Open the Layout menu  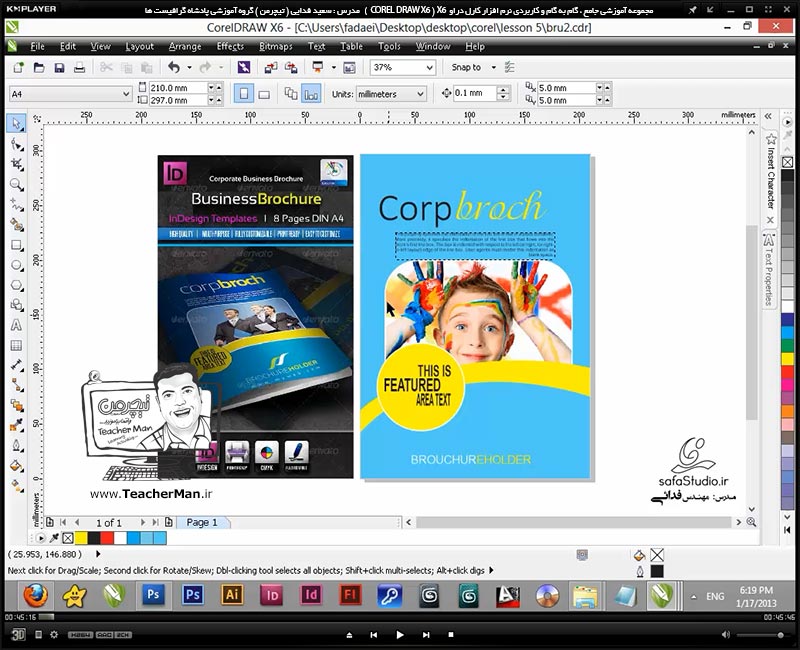point(139,46)
